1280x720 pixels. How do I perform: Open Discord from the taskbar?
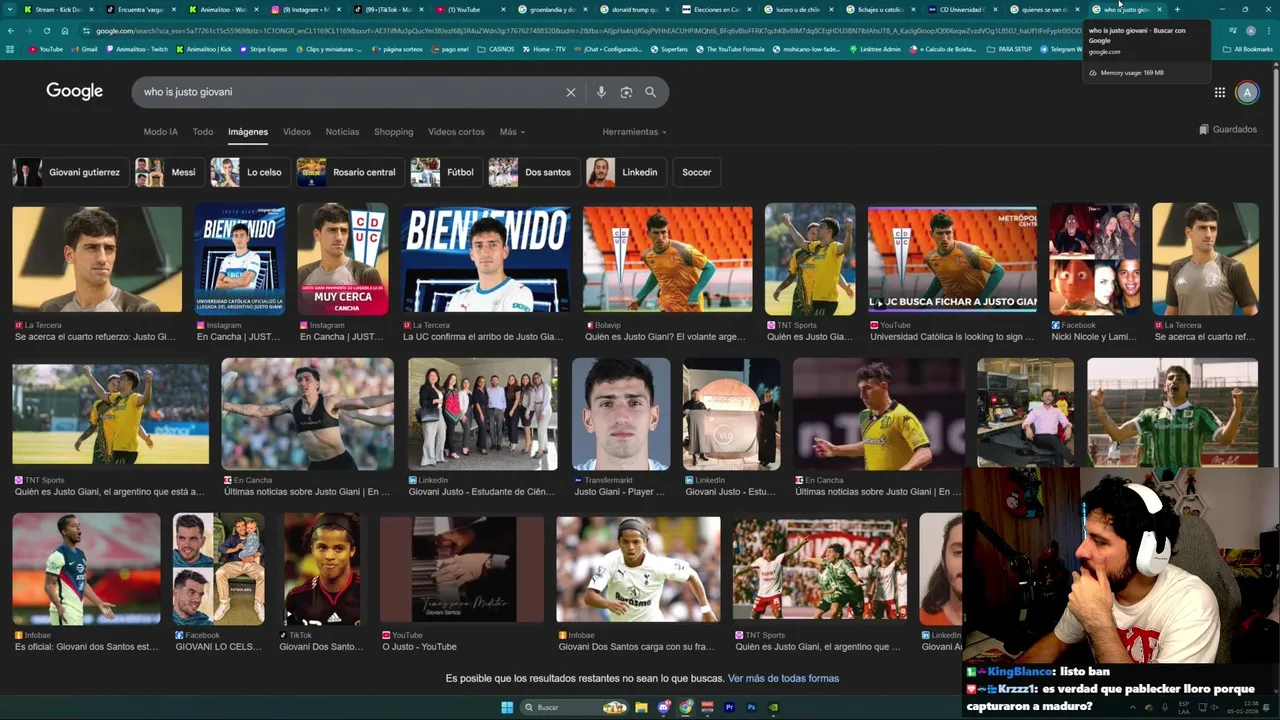click(663, 707)
